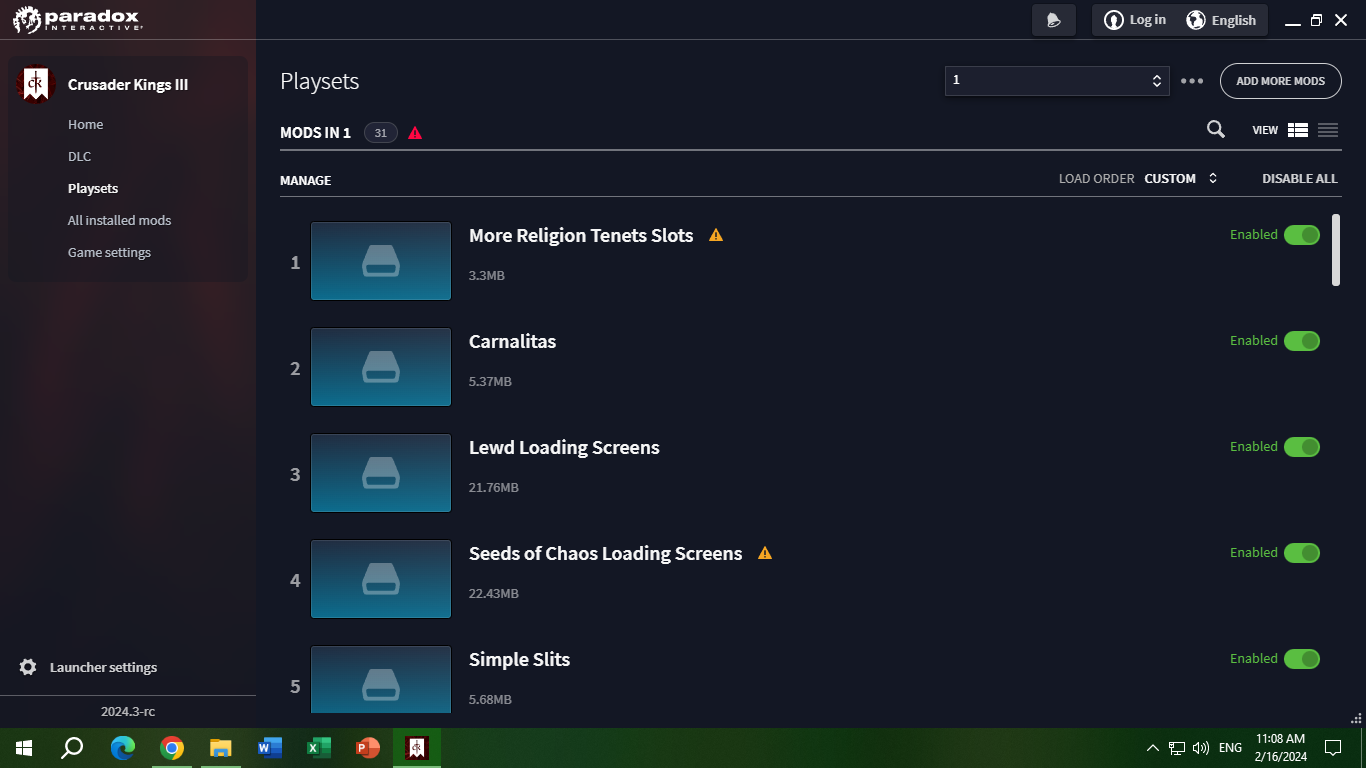Image resolution: width=1366 pixels, height=768 pixels.
Task: Open Microsoft Word from taskbar
Action: [270, 748]
